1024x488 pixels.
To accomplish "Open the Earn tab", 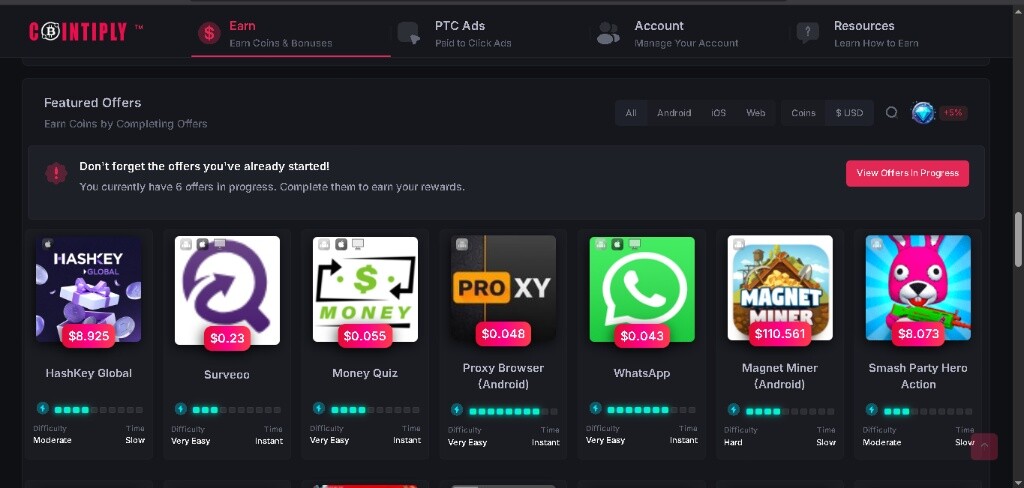I will tap(291, 33).
